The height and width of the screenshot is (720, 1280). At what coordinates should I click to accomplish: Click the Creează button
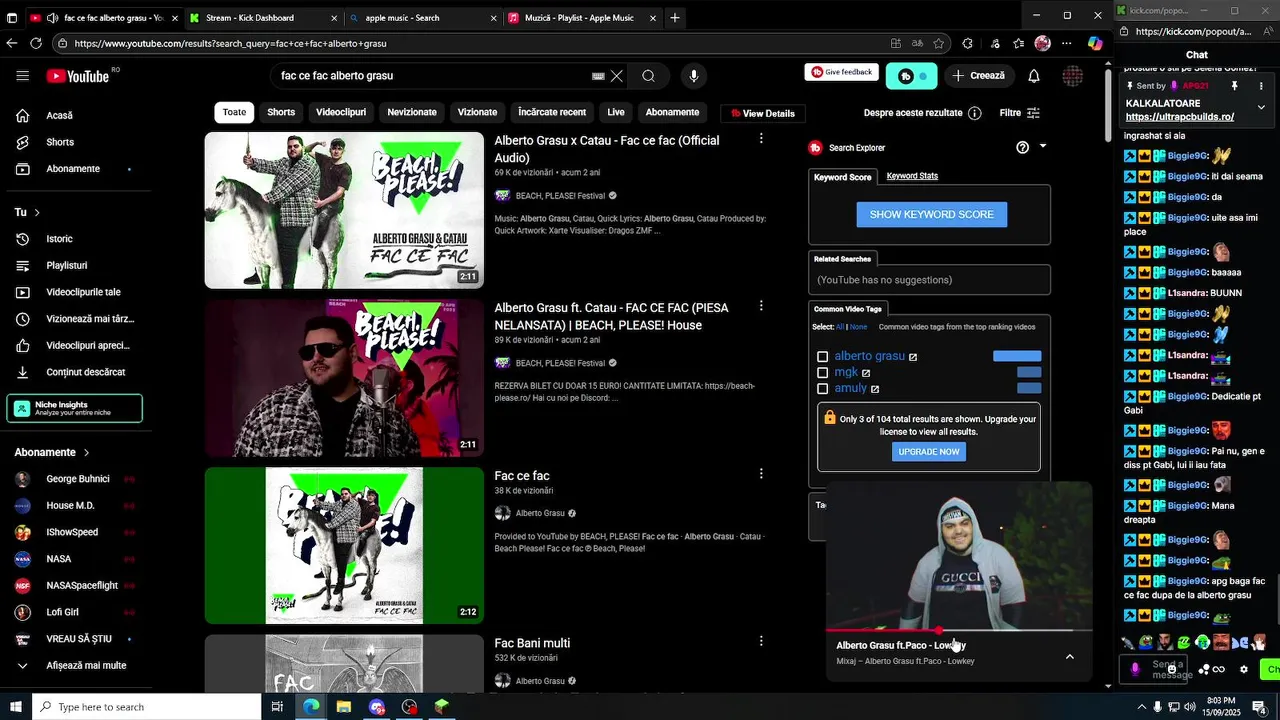coord(979,76)
